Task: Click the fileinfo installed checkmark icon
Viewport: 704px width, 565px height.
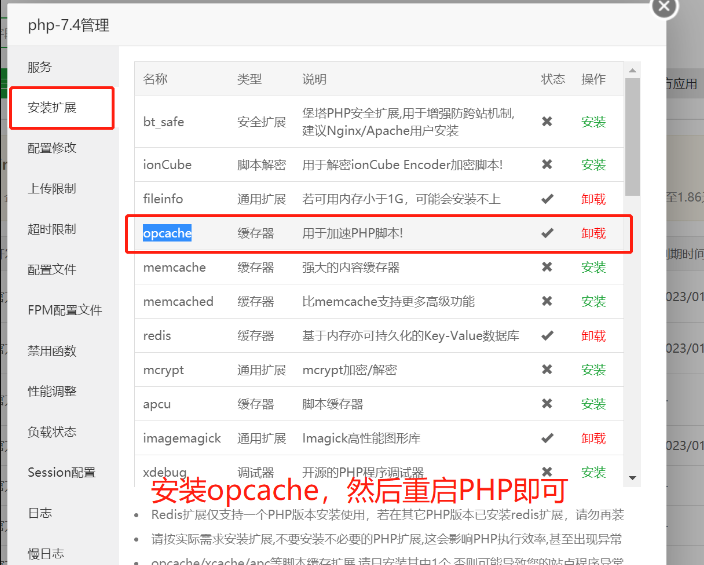Action: (547, 199)
